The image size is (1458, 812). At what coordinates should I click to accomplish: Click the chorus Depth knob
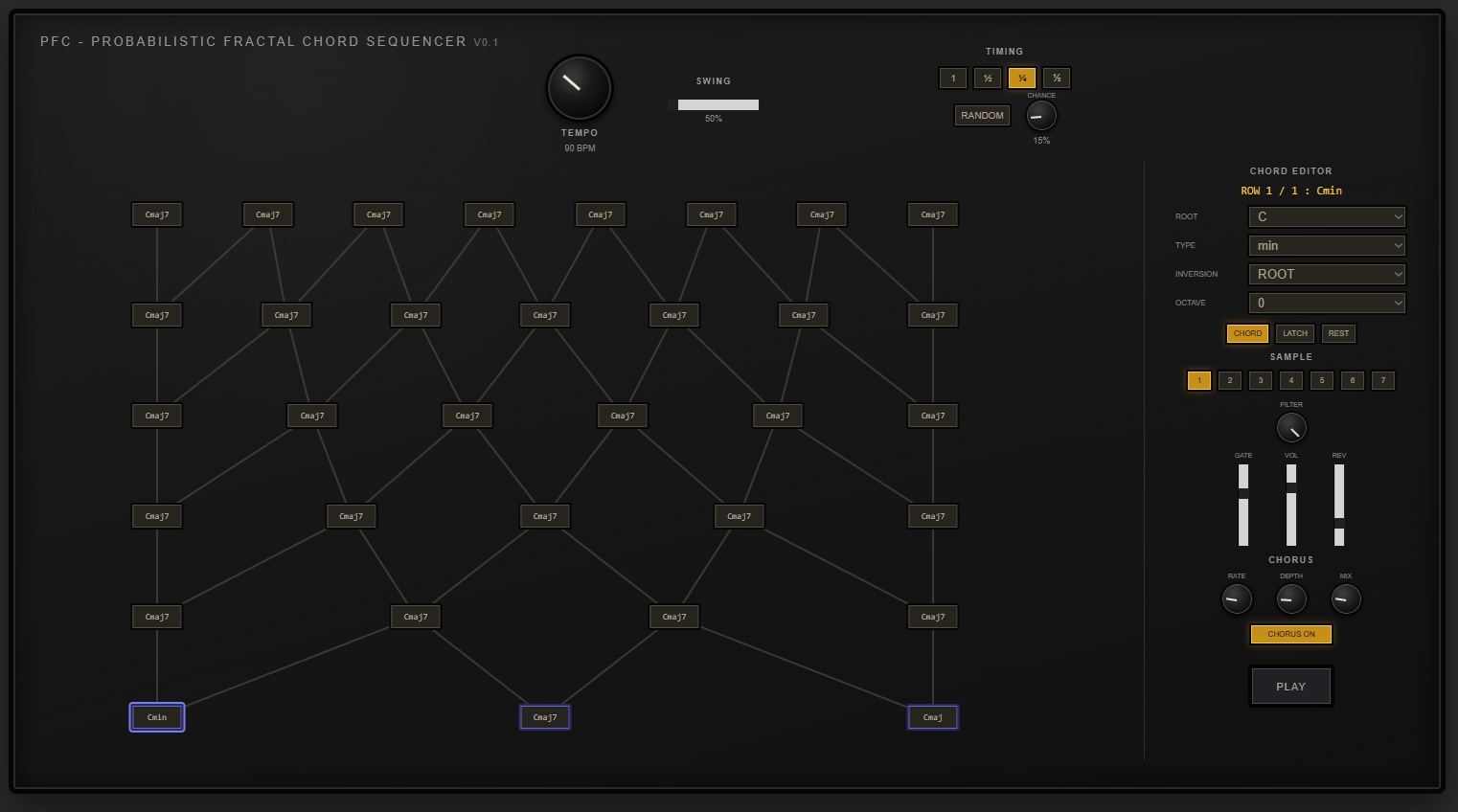pyautogui.click(x=1291, y=599)
